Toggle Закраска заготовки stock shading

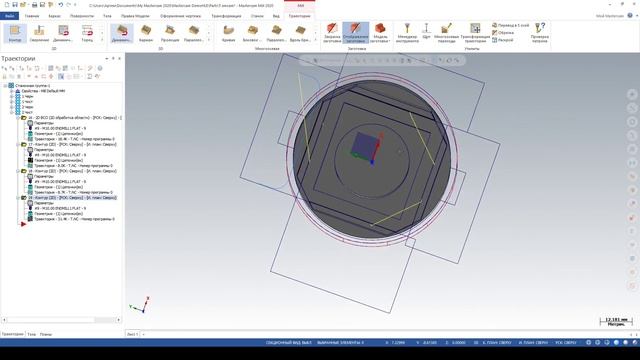click(332, 33)
